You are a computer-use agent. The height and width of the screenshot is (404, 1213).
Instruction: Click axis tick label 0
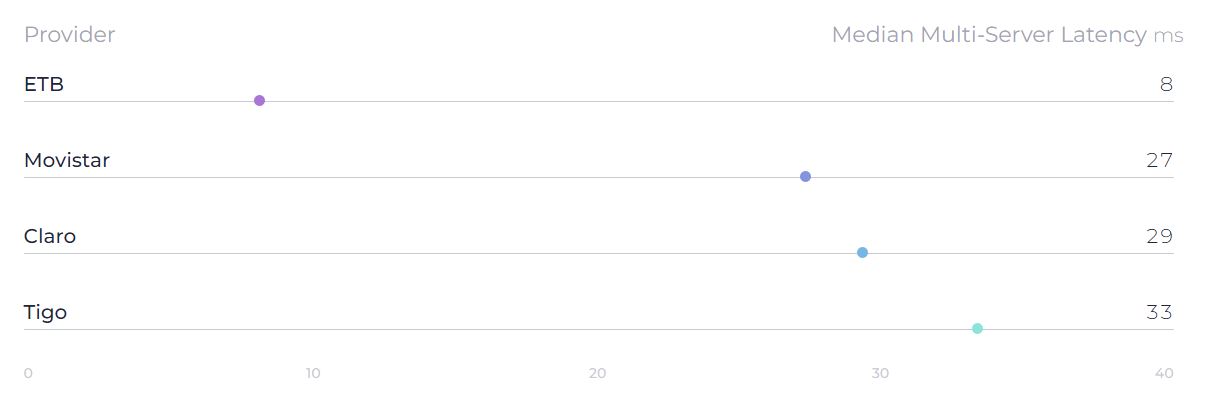pos(28,373)
